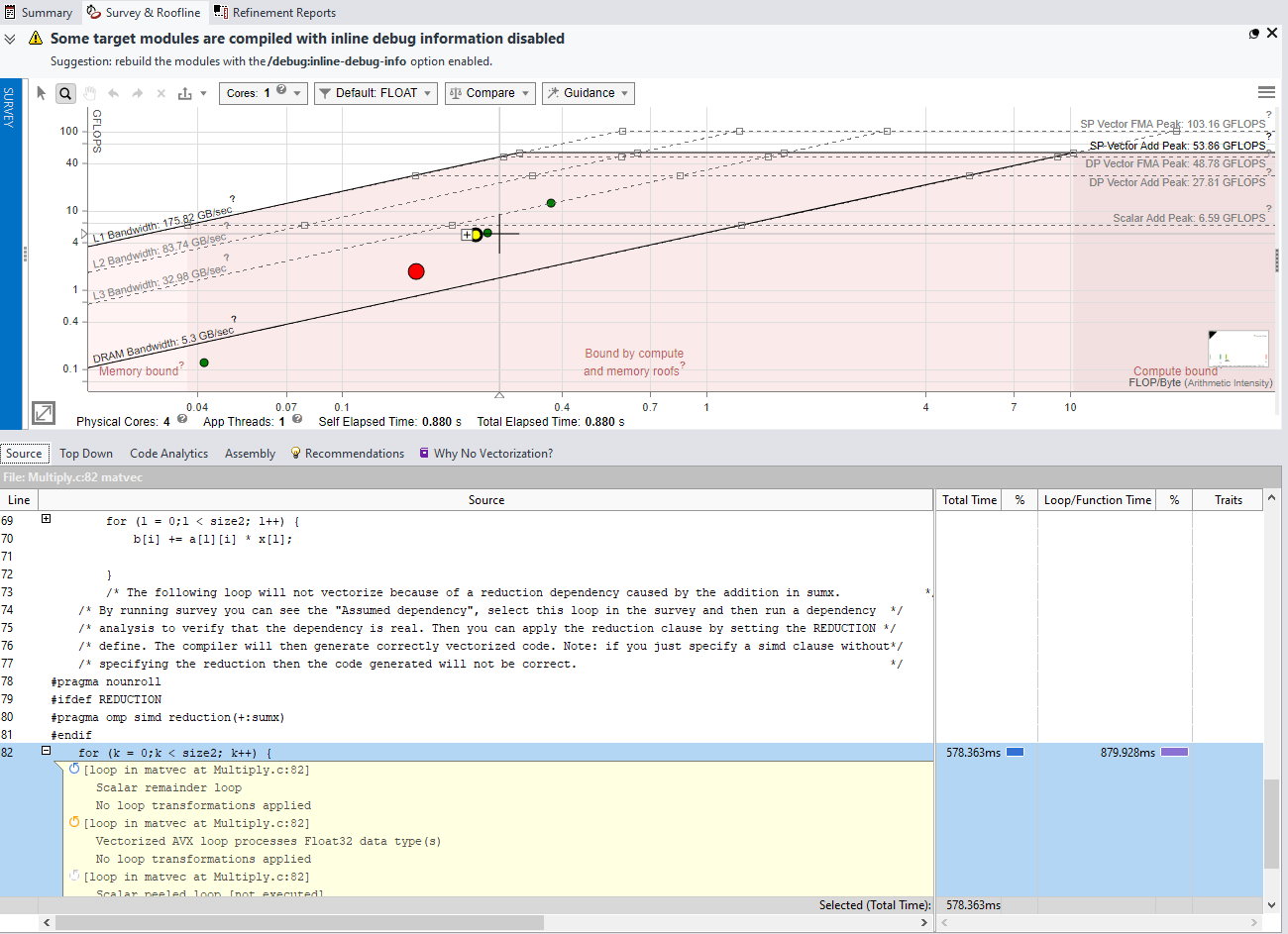Collapse the warning message banner chevron
The height and width of the screenshot is (934, 1288).
[10, 39]
